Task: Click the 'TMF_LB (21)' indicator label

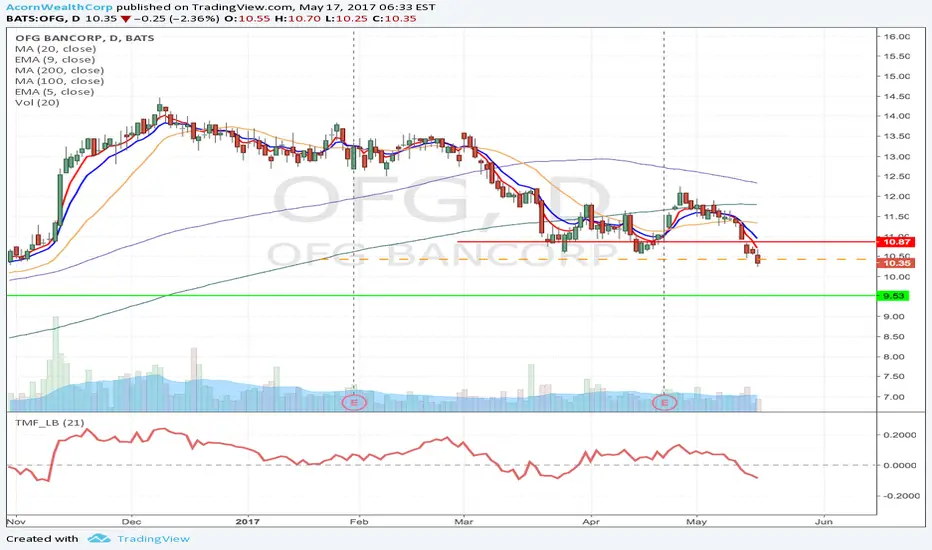Action: coord(49,423)
